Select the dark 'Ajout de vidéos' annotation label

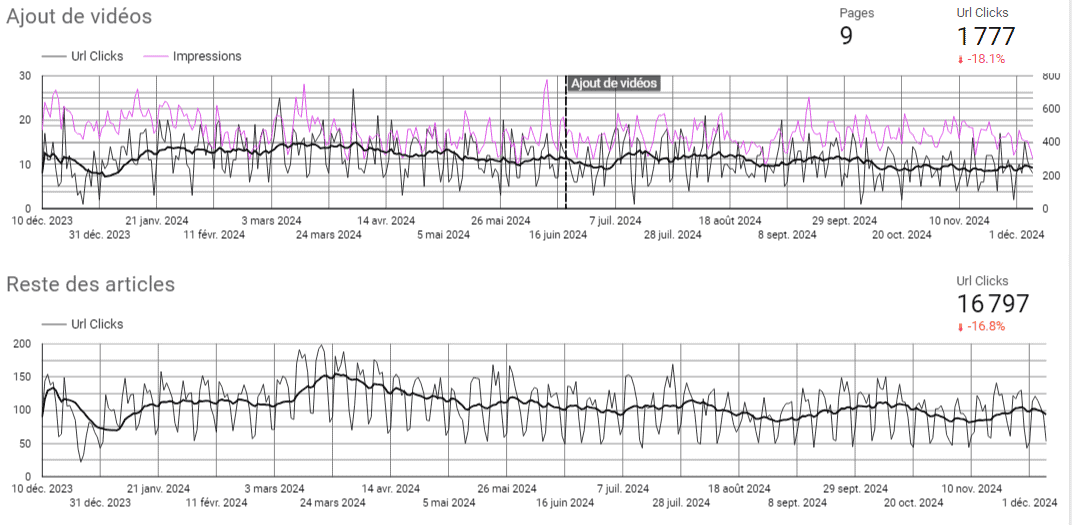click(x=614, y=83)
